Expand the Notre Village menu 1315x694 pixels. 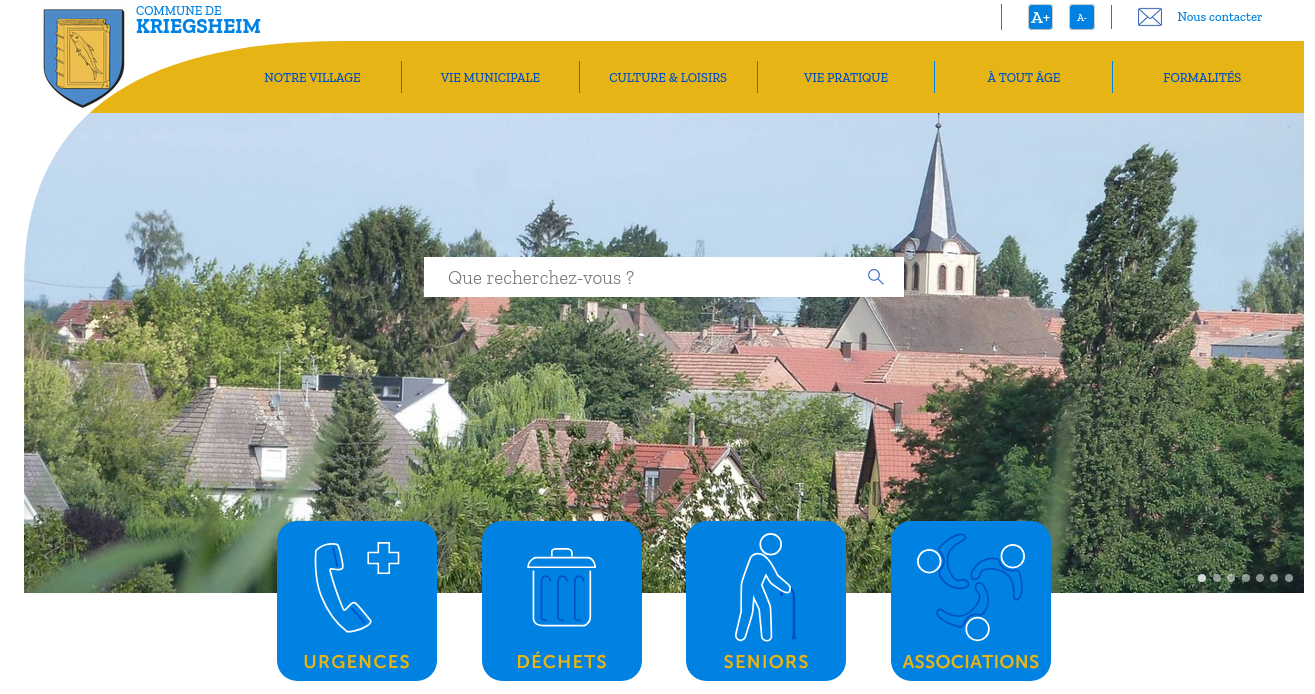[x=312, y=78]
